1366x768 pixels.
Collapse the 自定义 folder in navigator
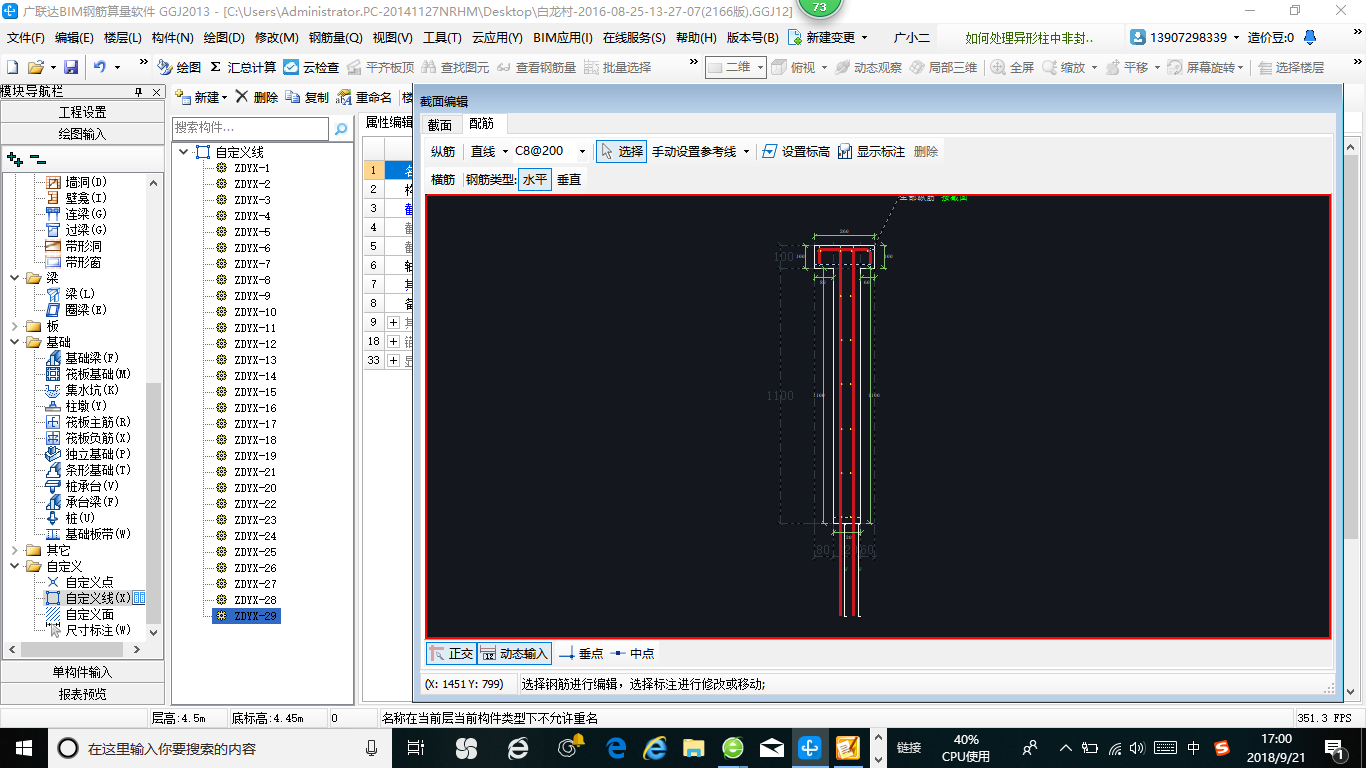click(x=14, y=566)
